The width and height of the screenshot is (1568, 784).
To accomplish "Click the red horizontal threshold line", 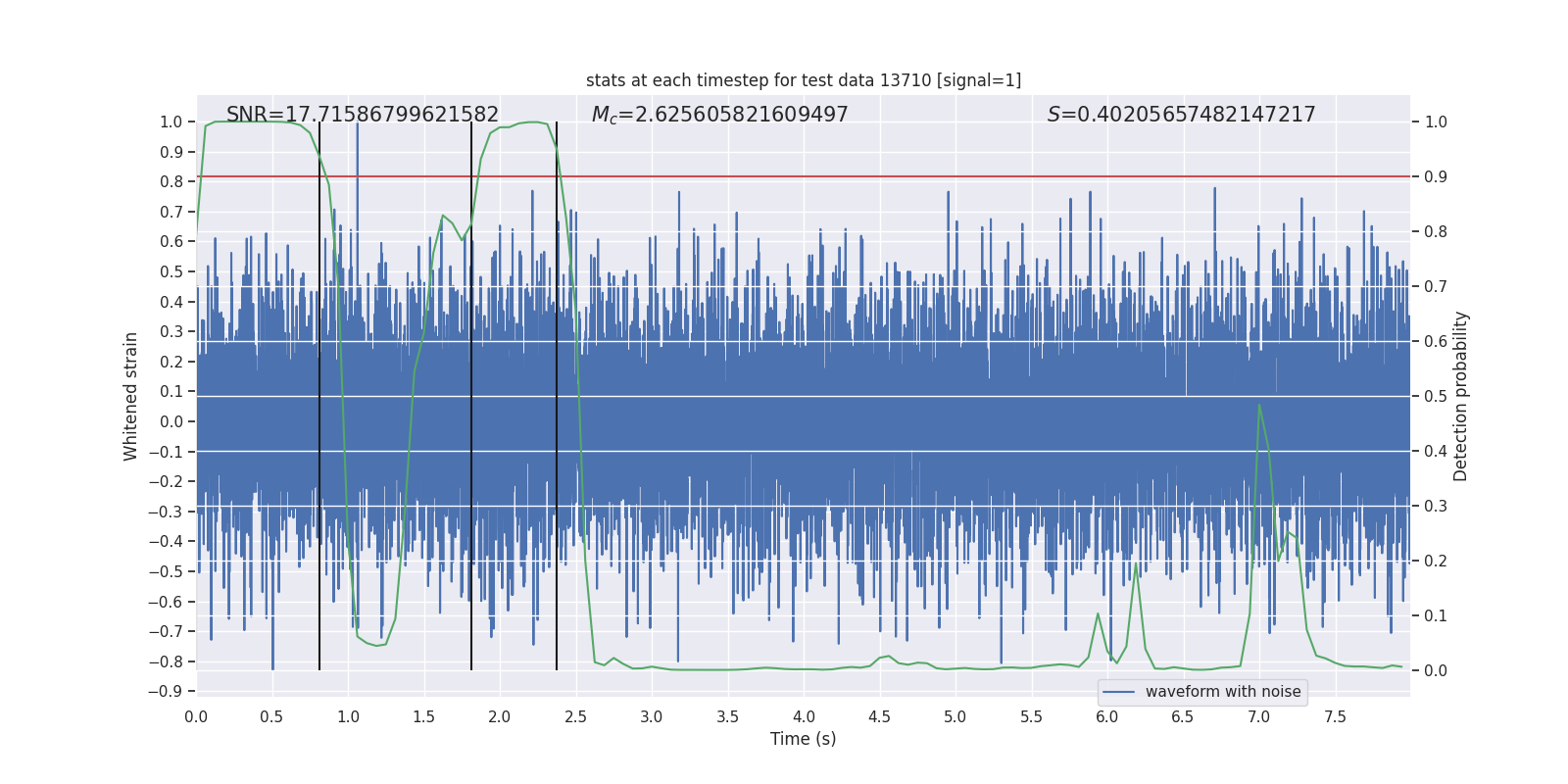I will click(804, 176).
